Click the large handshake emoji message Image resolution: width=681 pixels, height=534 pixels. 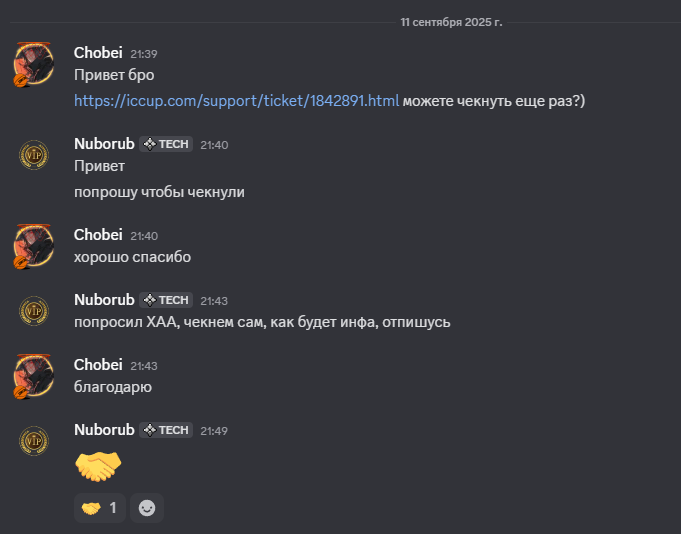[98, 466]
